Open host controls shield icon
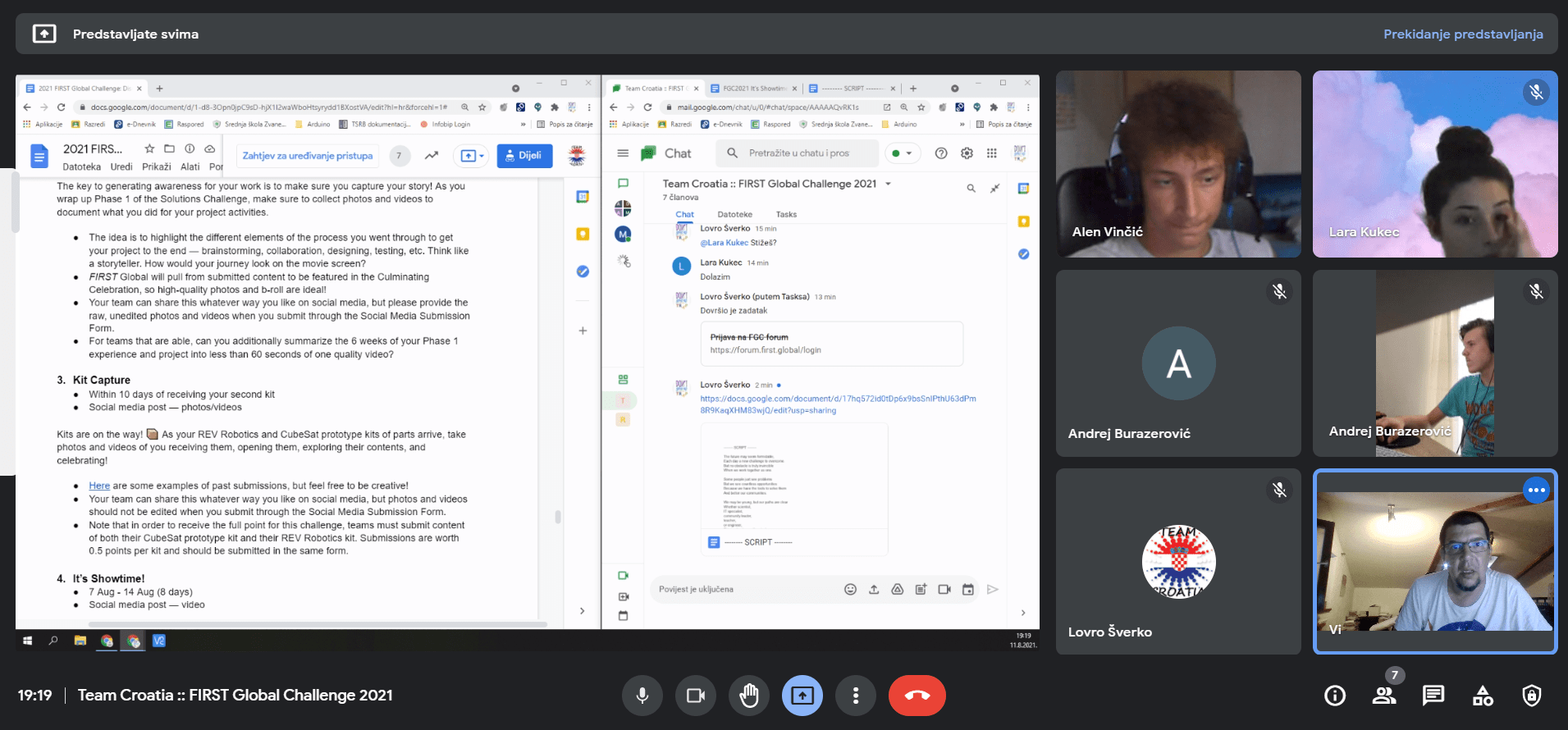The width and height of the screenshot is (1568, 730). point(1532,696)
